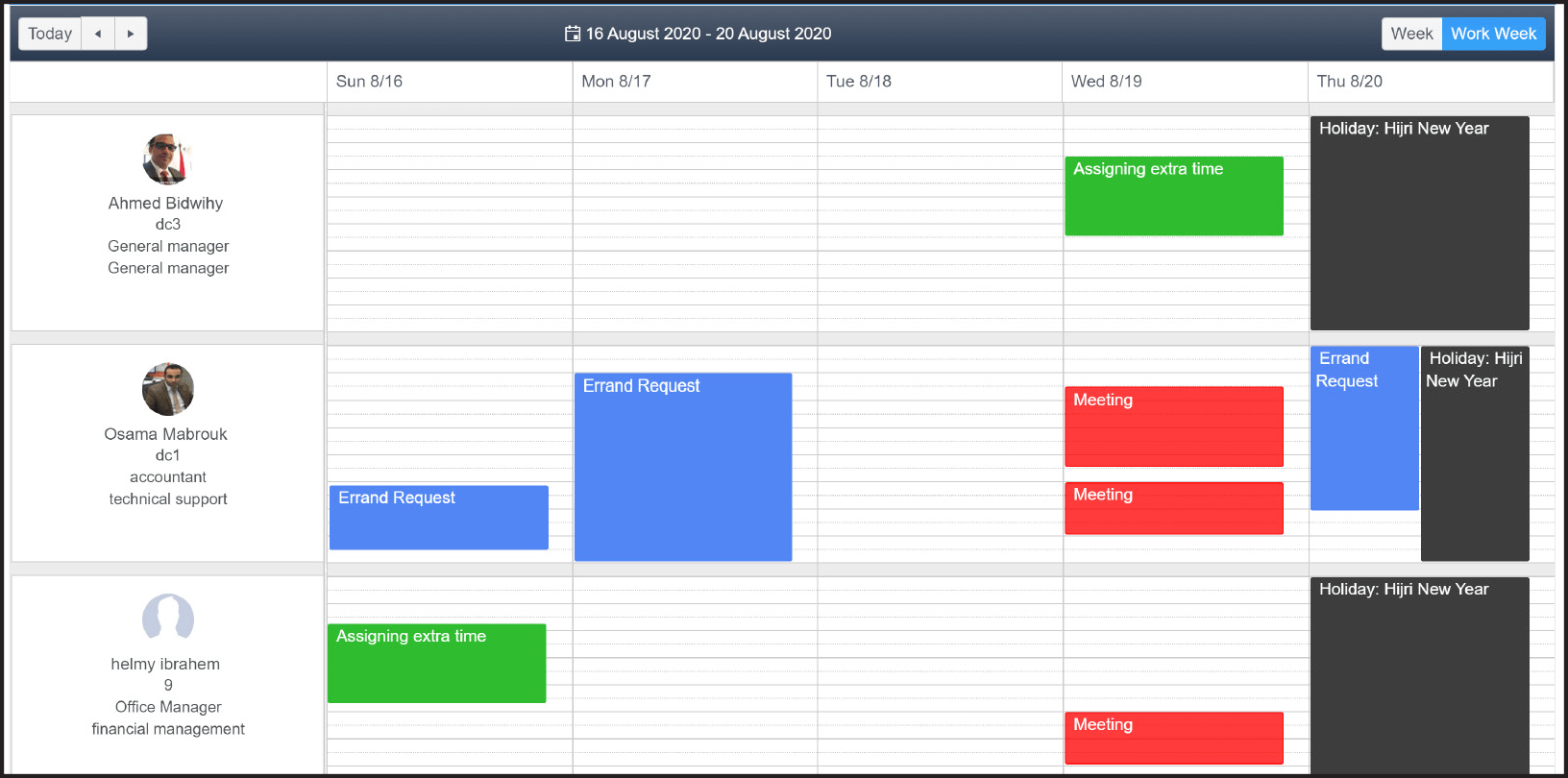Click the name helmy ibrahem
Screen dimensions: 1568x778
tap(165, 664)
